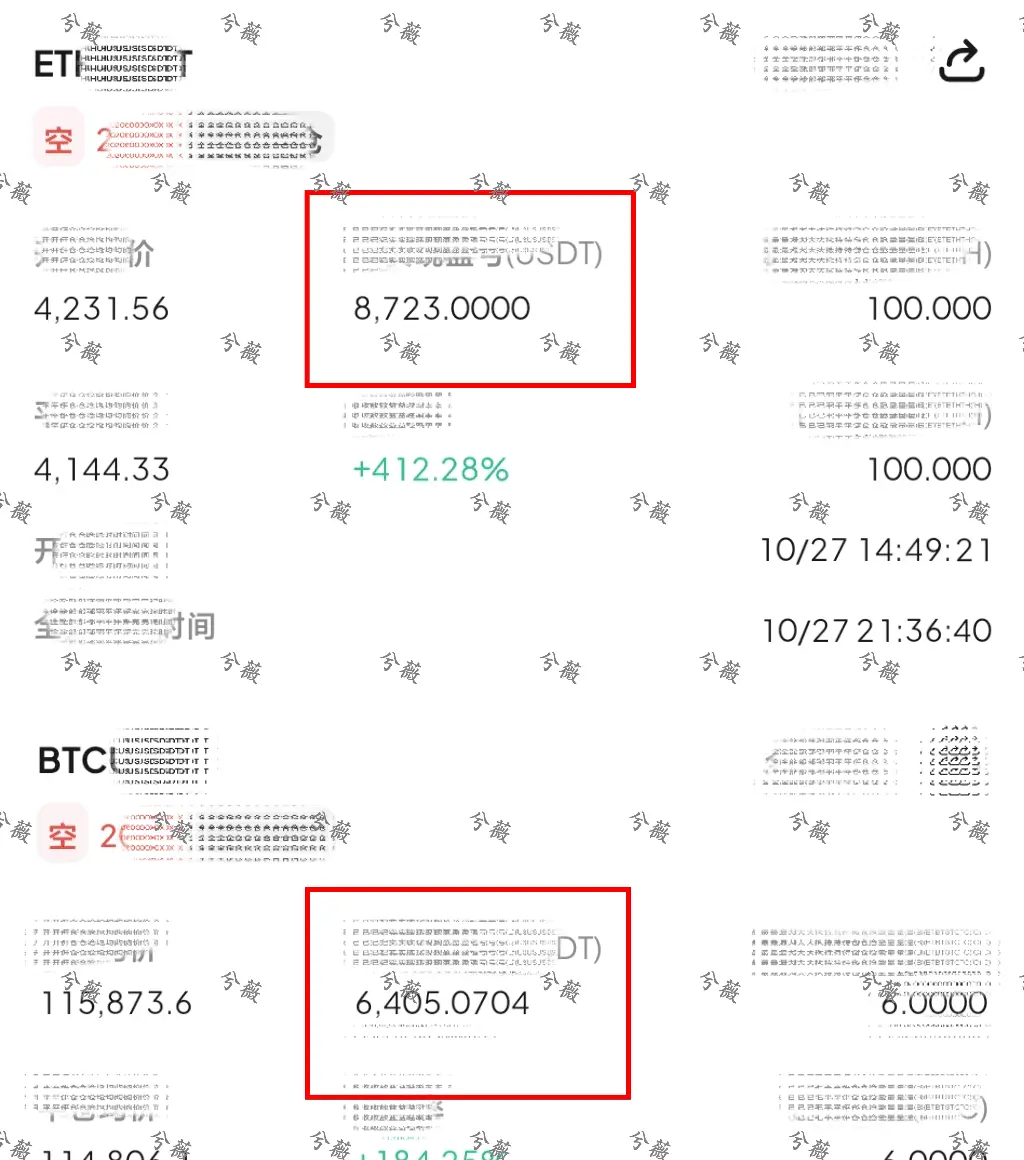Click the open time 10/27 14:49:21

point(876,550)
